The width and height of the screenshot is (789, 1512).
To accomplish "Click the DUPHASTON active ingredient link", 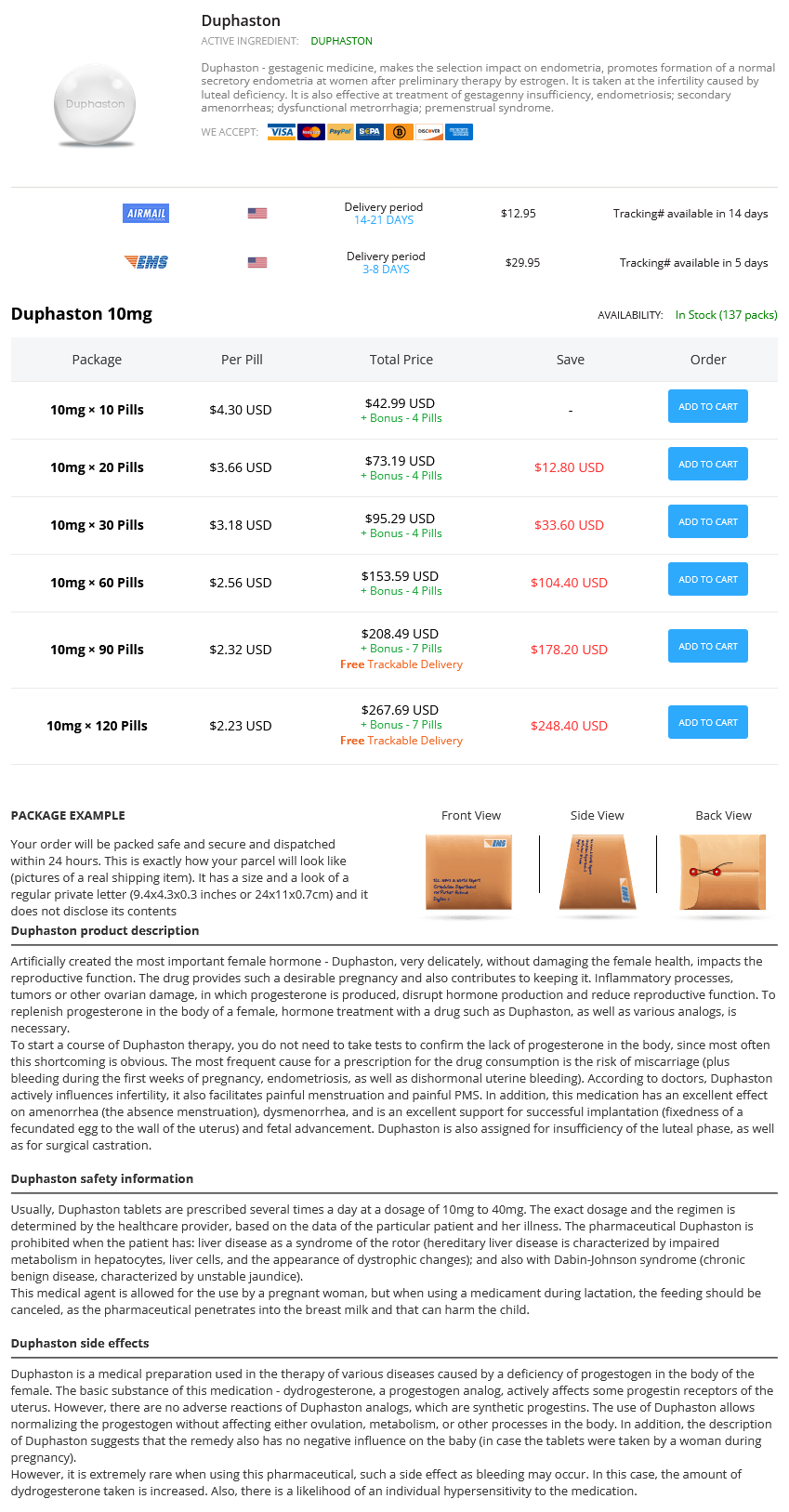I will [341, 41].
